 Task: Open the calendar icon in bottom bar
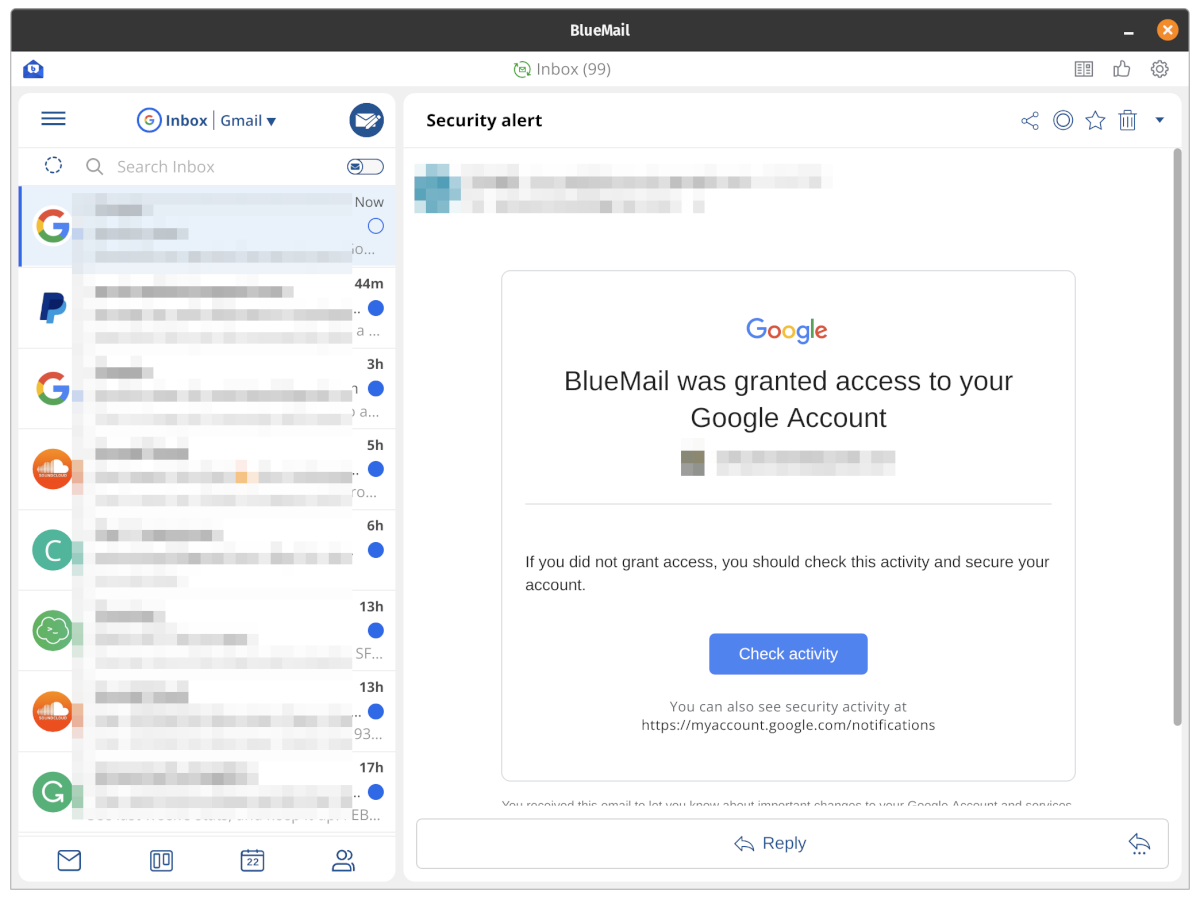click(x=252, y=860)
